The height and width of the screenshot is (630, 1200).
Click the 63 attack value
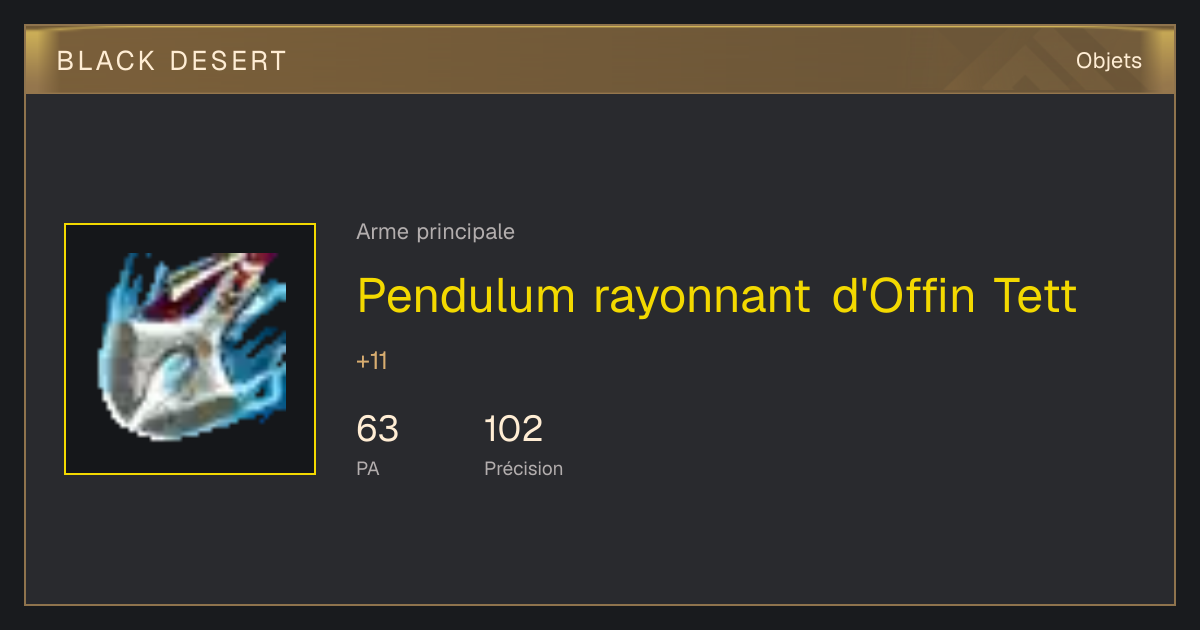coord(377,429)
